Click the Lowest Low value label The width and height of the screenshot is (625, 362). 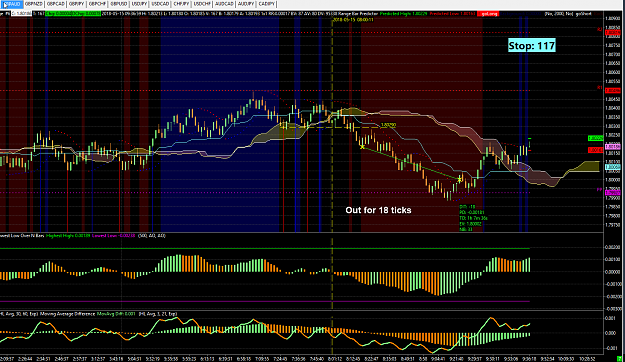coord(114,236)
